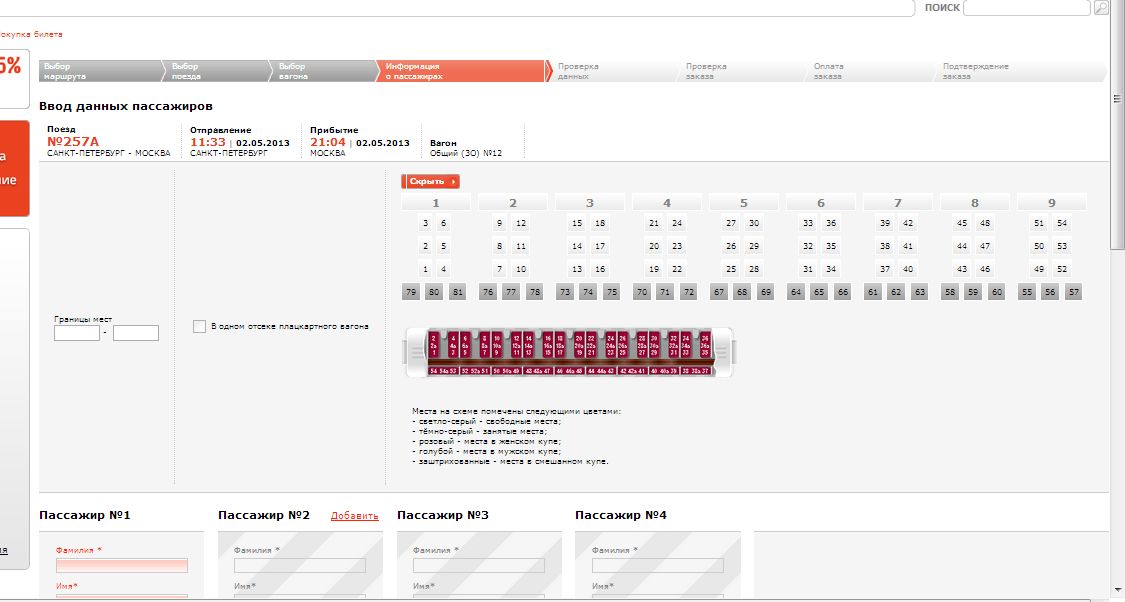The height and width of the screenshot is (602, 1125).
Task: Click passenger 1 Фамилия field
Action: click(x=121, y=566)
